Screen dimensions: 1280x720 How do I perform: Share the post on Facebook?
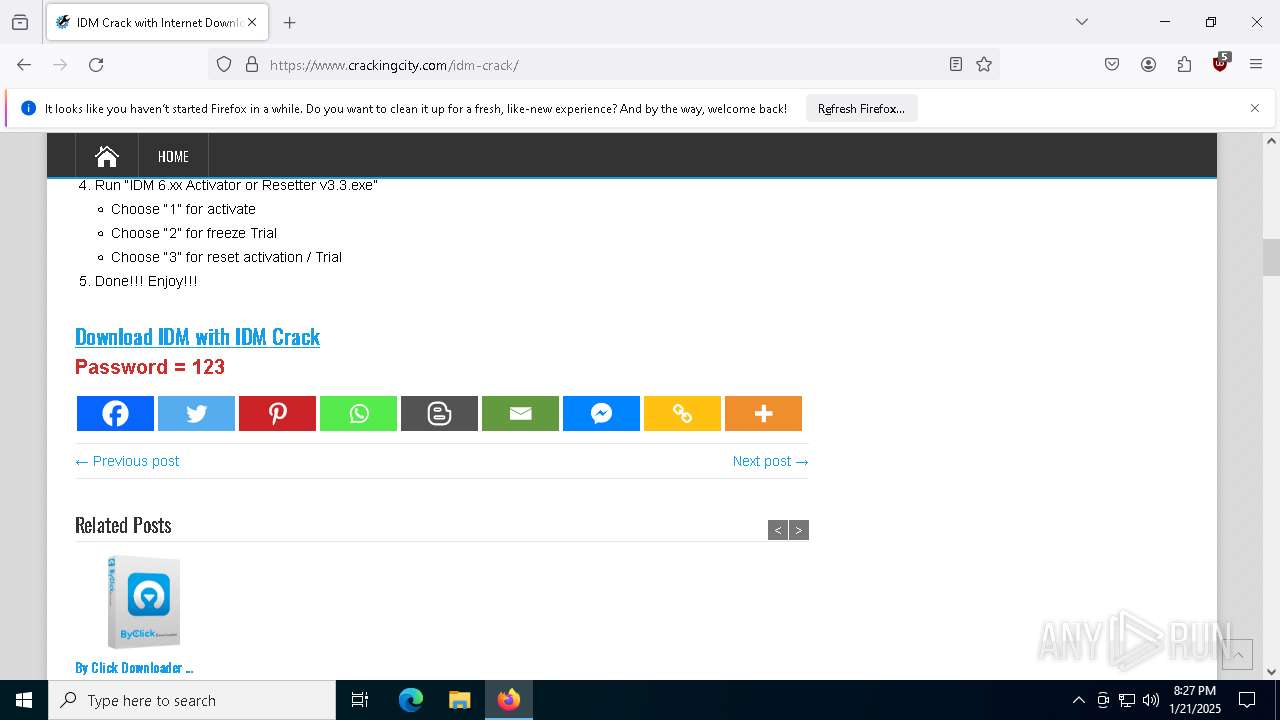pyautogui.click(x=115, y=414)
